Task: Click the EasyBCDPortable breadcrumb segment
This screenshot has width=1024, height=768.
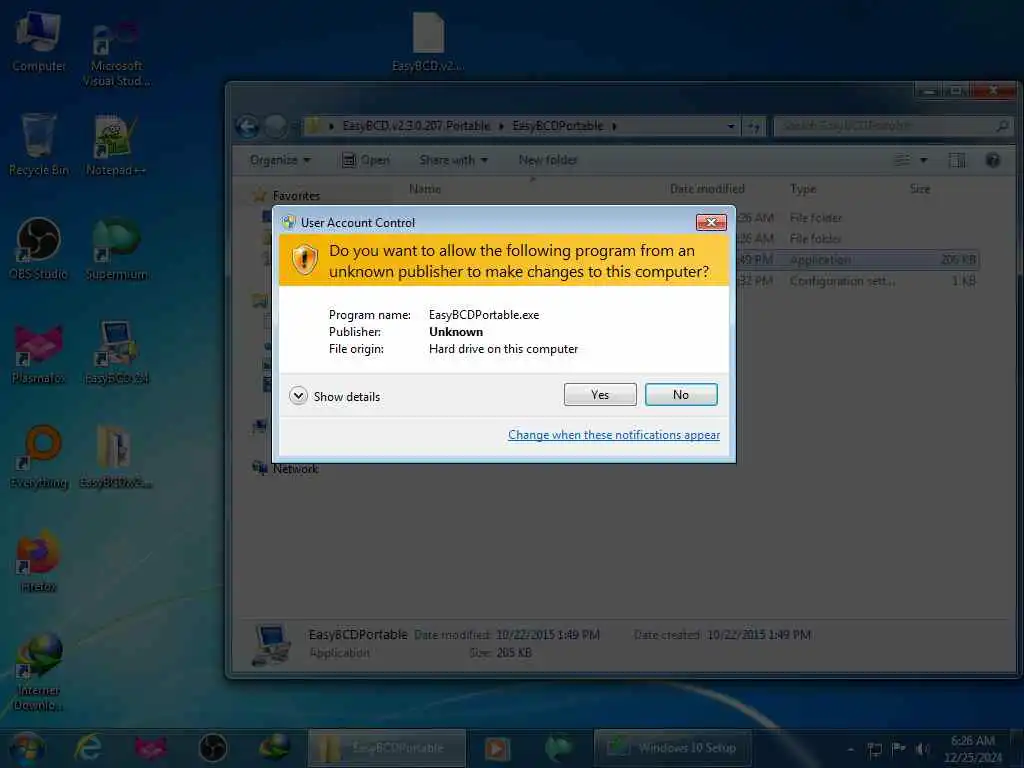Action: [558, 126]
